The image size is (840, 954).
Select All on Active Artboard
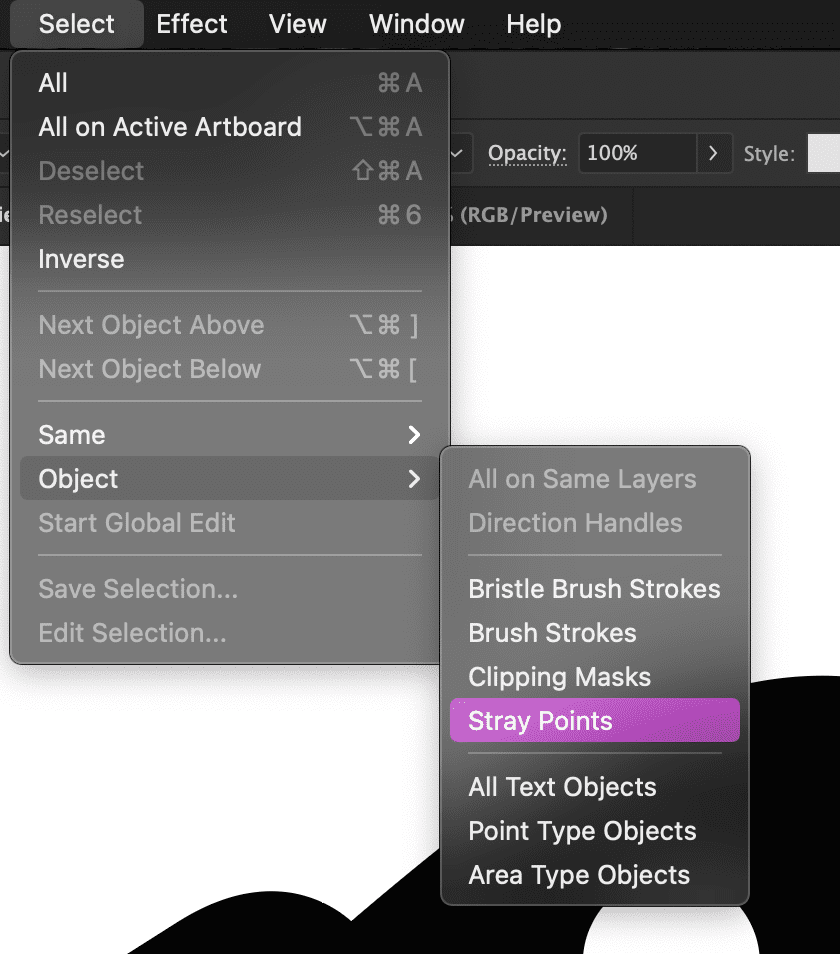tap(170, 127)
